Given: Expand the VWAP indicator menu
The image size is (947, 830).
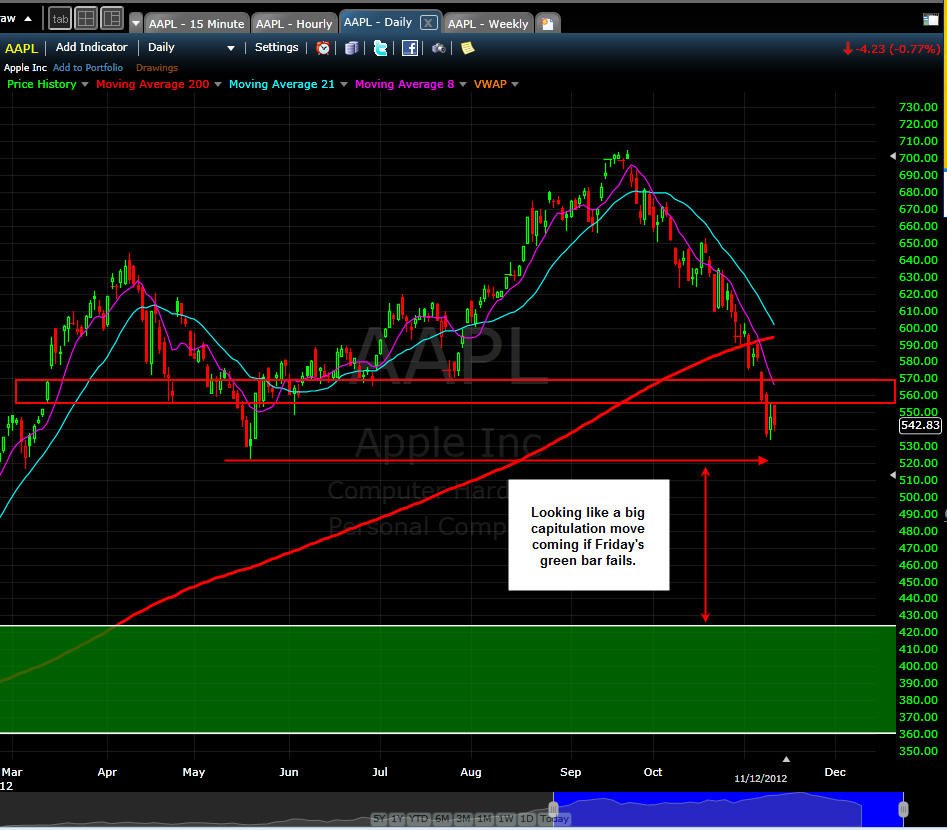Looking at the screenshot, I should click(x=515, y=85).
